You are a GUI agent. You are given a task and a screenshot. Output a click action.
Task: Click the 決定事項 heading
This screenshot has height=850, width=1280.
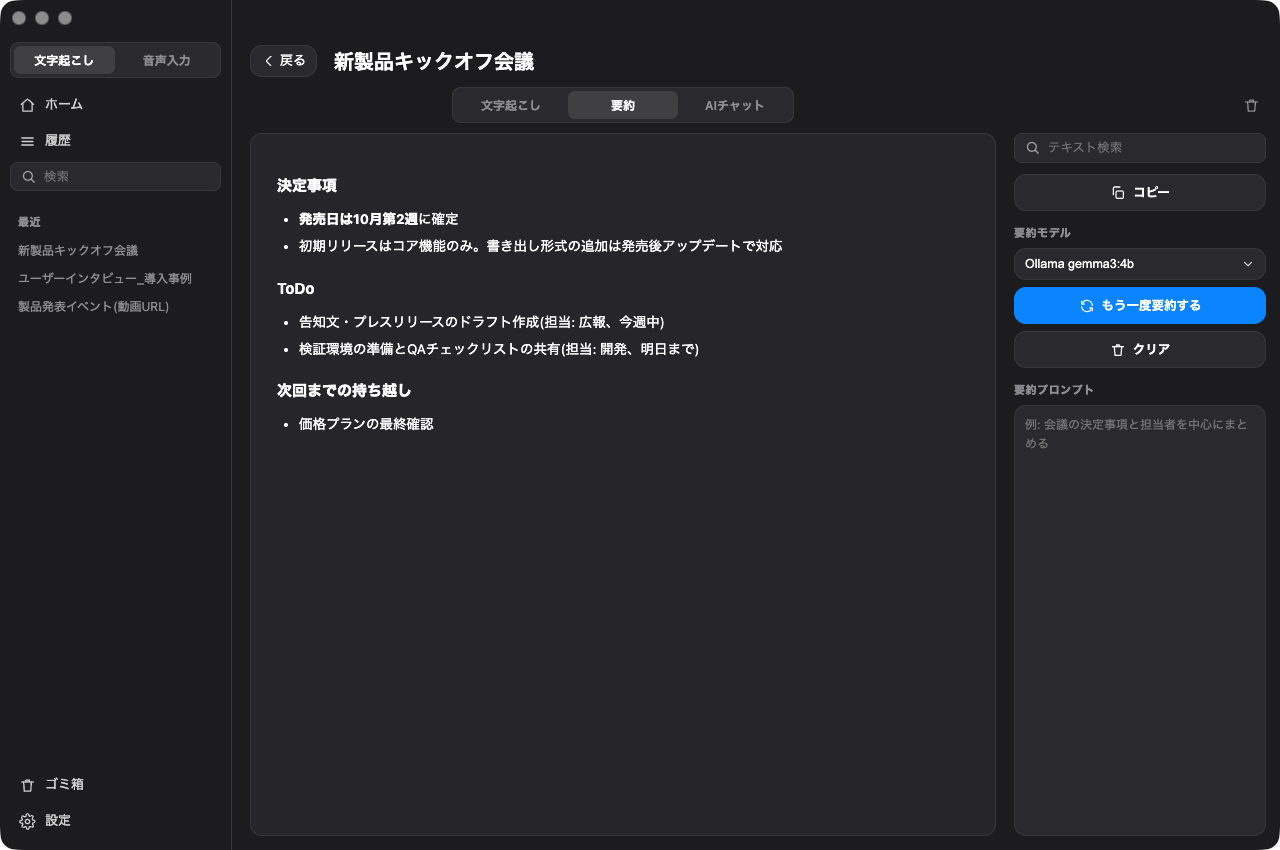[x=307, y=186]
